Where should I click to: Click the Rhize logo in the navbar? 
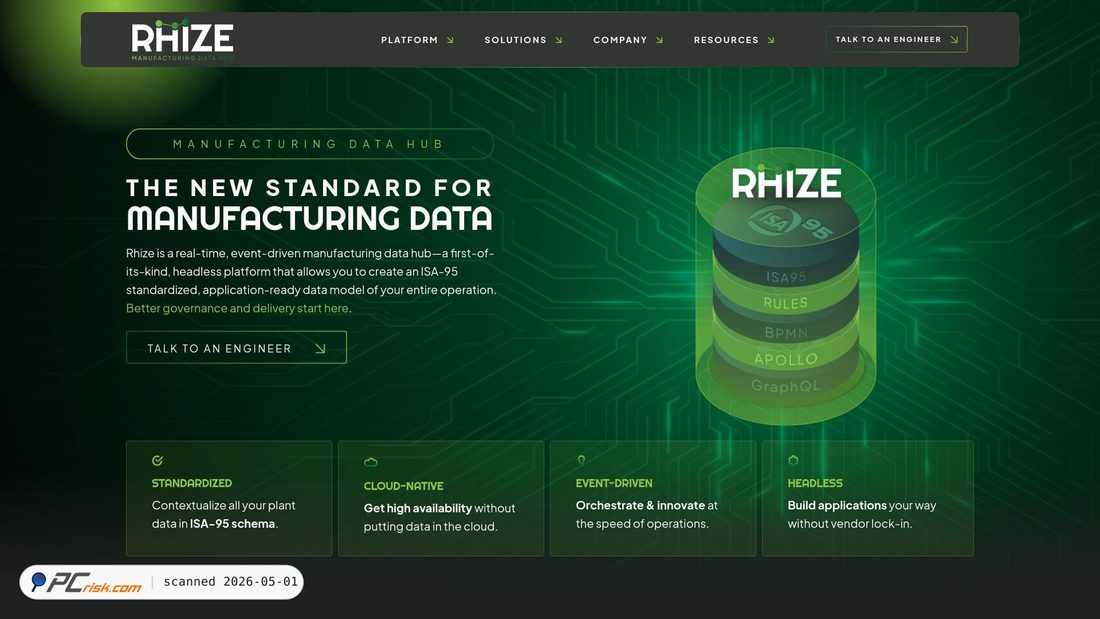pyautogui.click(x=182, y=40)
